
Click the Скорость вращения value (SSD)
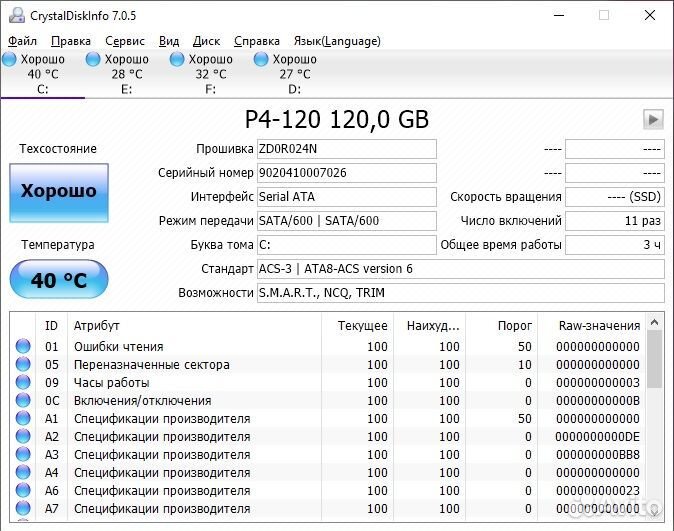coord(615,197)
